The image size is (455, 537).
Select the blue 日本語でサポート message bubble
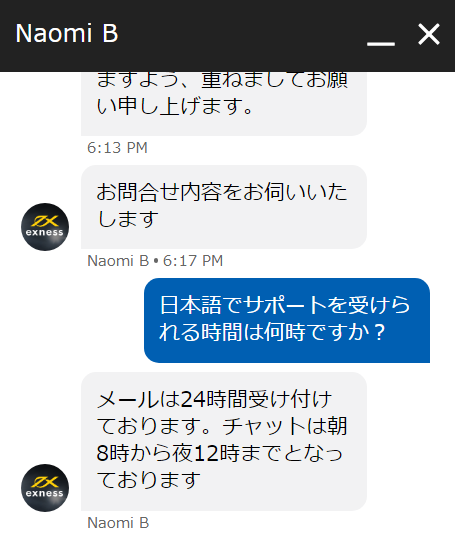click(x=287, y=320)
